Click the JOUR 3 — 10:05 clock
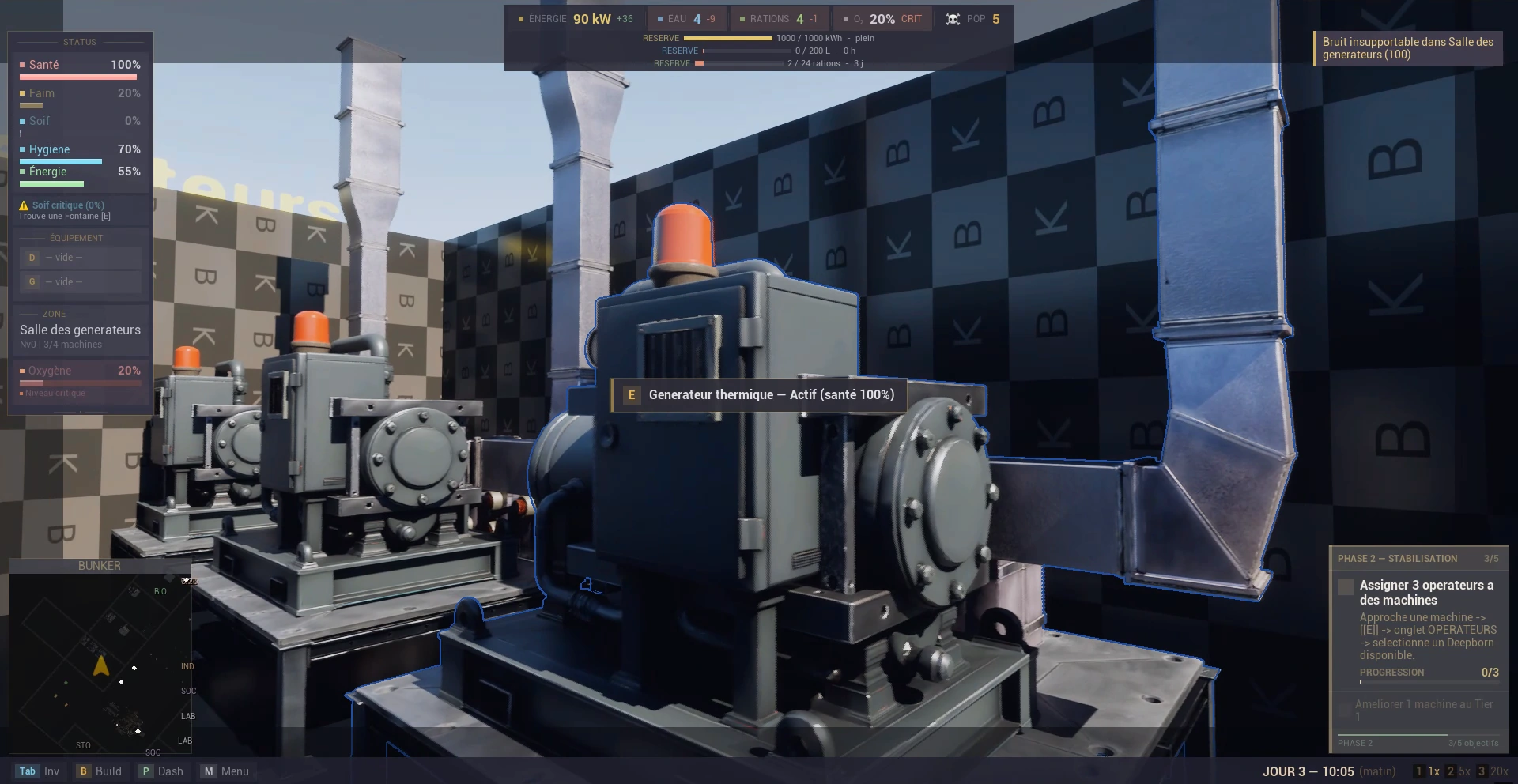The height and width of the screenshot is (784, 1518). 1308,771
